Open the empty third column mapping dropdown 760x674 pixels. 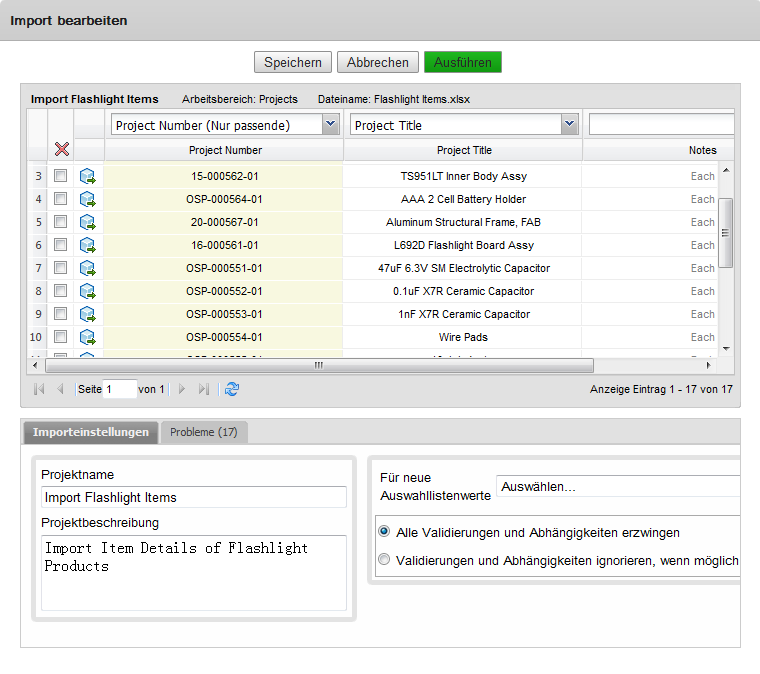(661, 125)
